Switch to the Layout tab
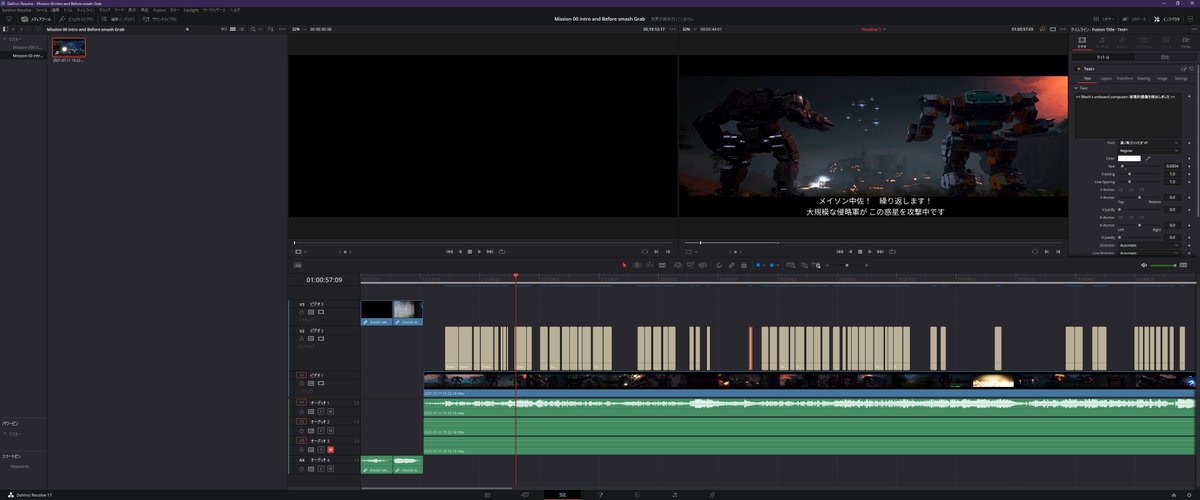 coord(1106,77)
